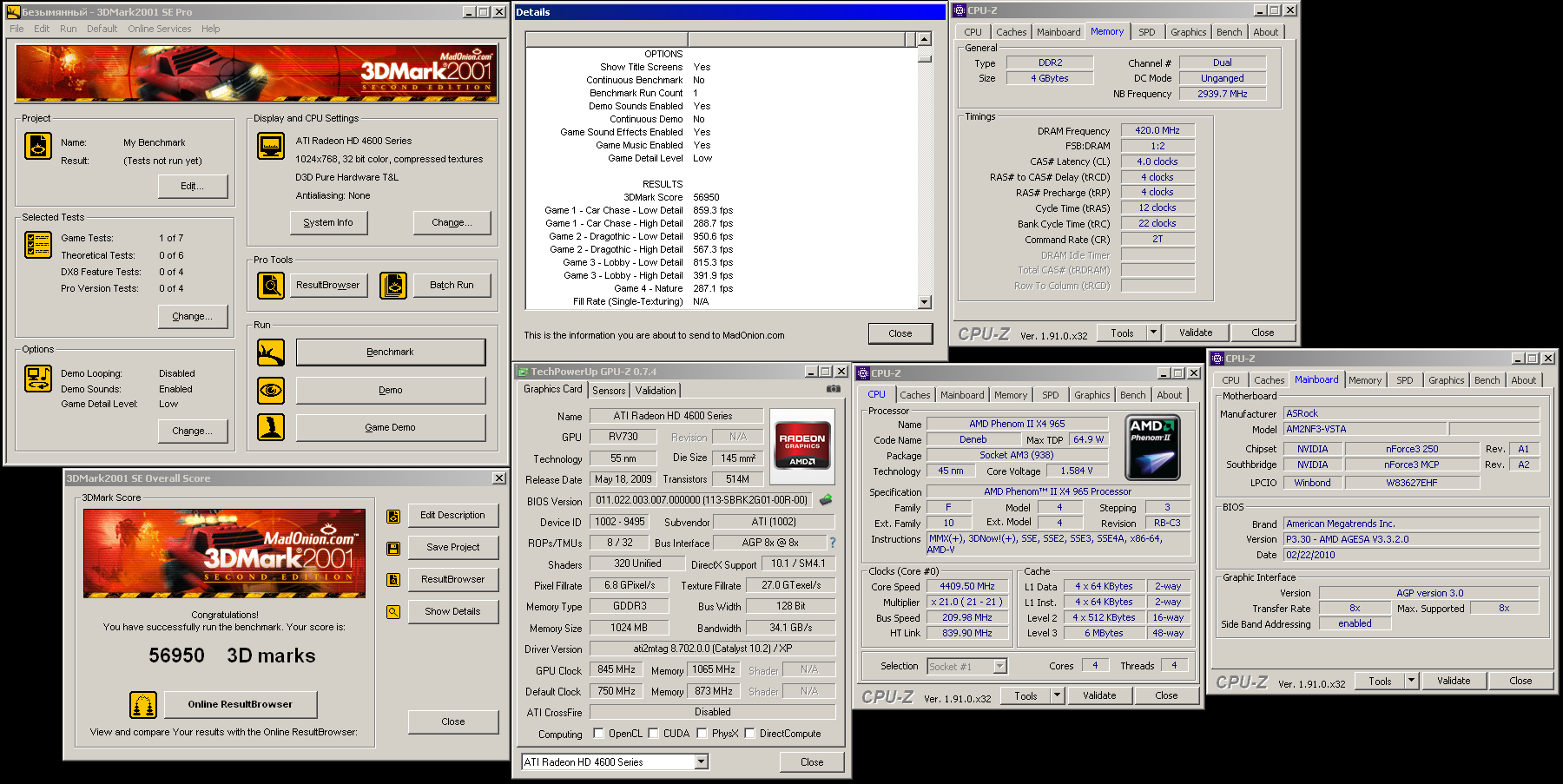The height and width of the screenshot is (784, 1563).
Task: Click the Selected Tests checklist icon
Action: pyautogui.click(x=37, y=246)
